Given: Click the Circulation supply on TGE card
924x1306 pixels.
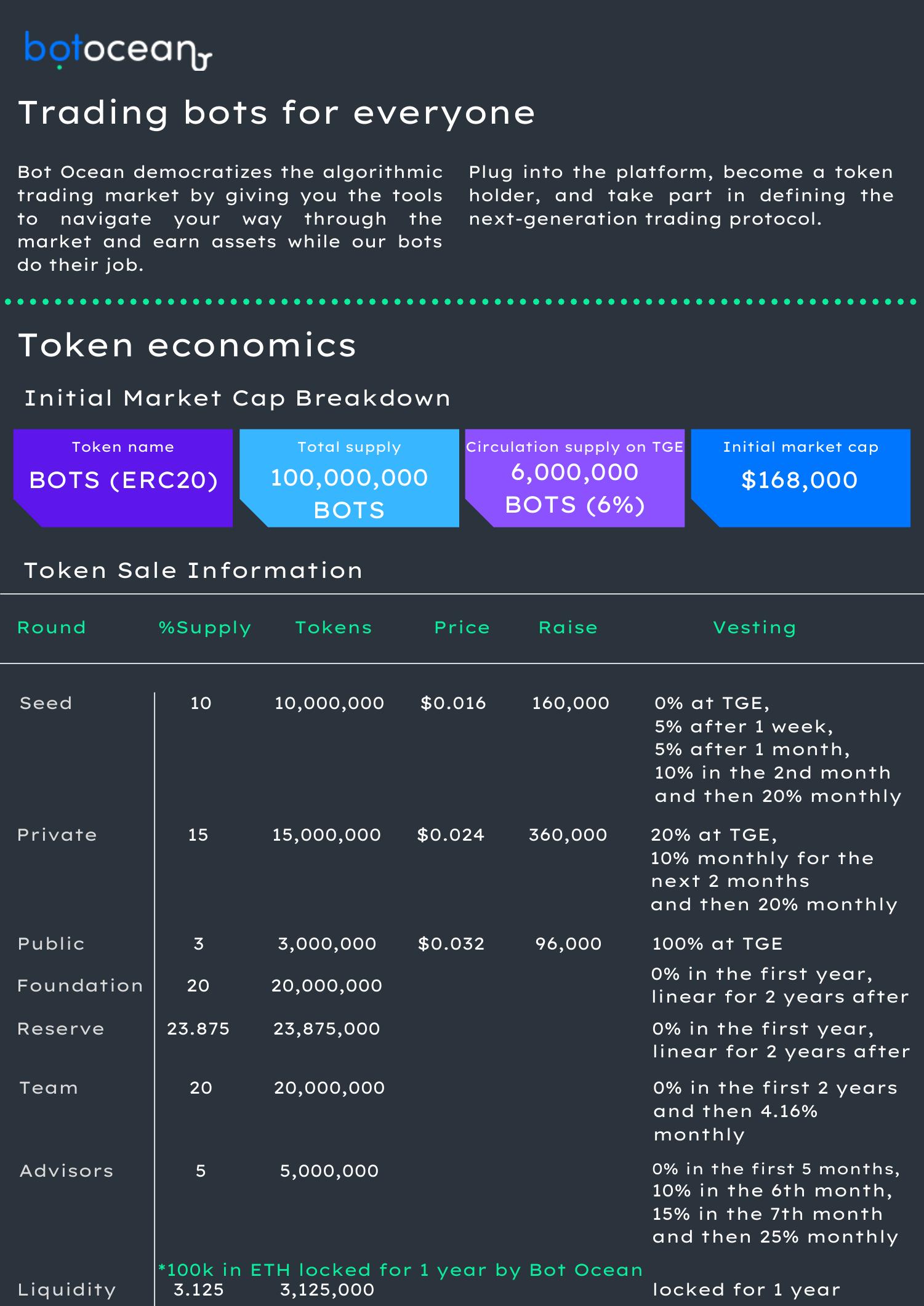Looking at the screenshot, I should [x=574, y=478].
